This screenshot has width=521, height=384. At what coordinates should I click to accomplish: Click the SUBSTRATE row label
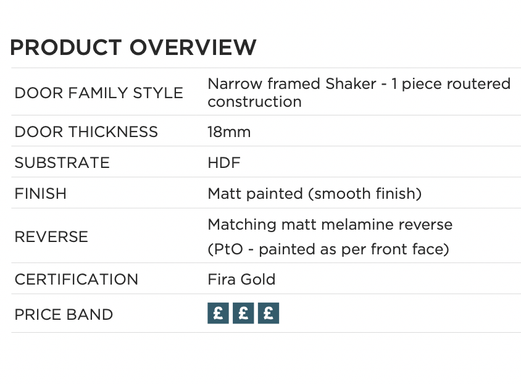[x=62, y=163]
